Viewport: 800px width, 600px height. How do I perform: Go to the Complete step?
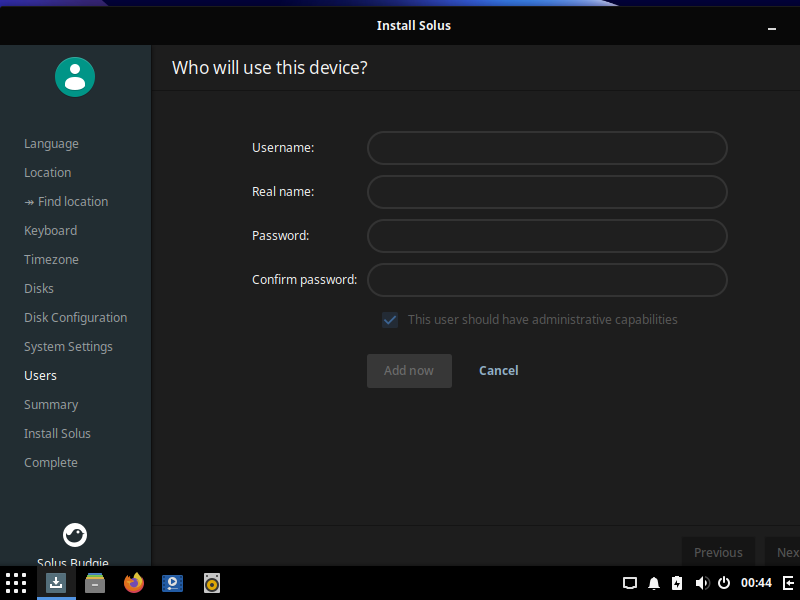pos(51,463)
